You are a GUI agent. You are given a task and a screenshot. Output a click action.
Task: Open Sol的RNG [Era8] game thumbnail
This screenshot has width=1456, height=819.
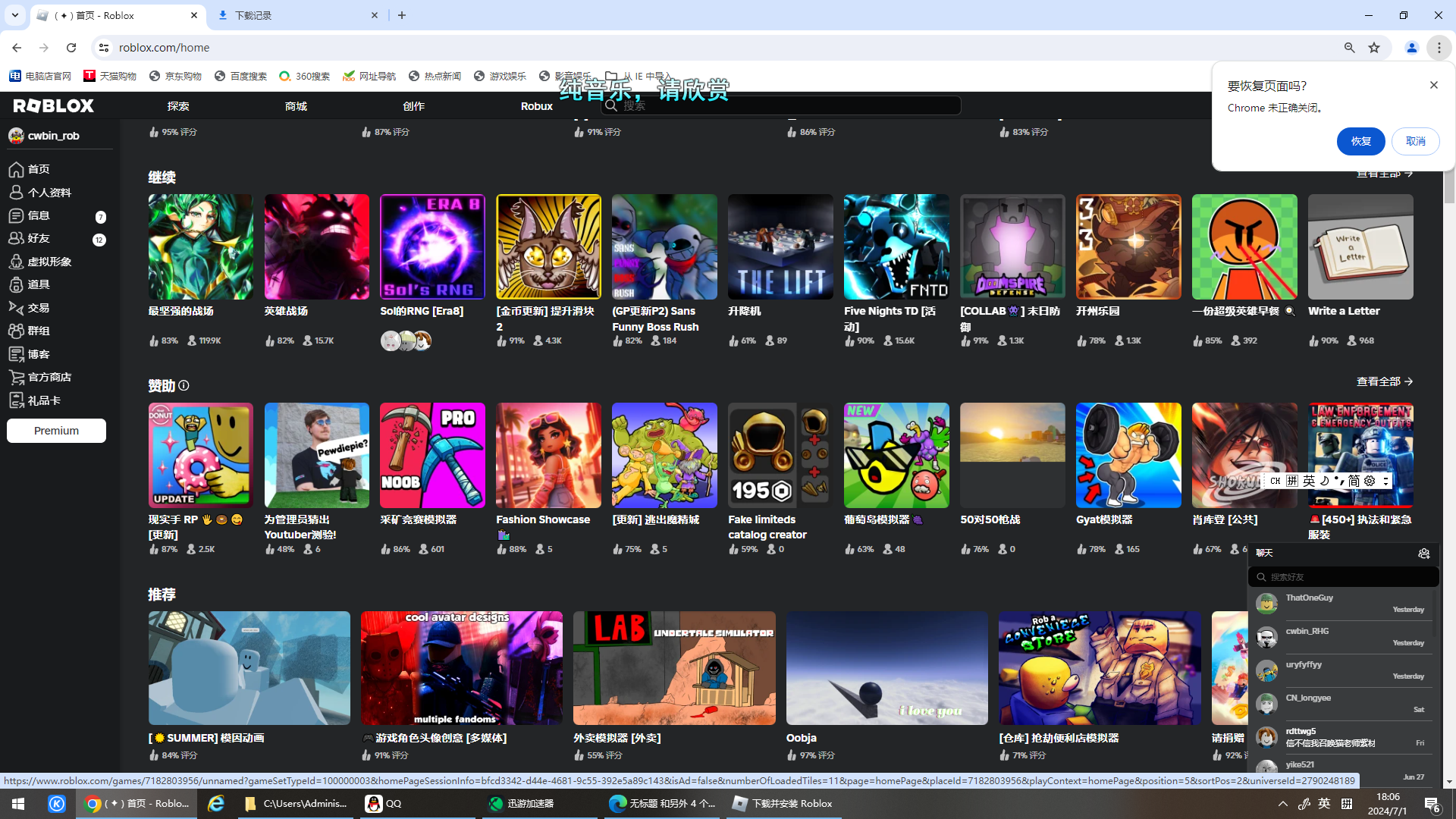coord(432,246)
